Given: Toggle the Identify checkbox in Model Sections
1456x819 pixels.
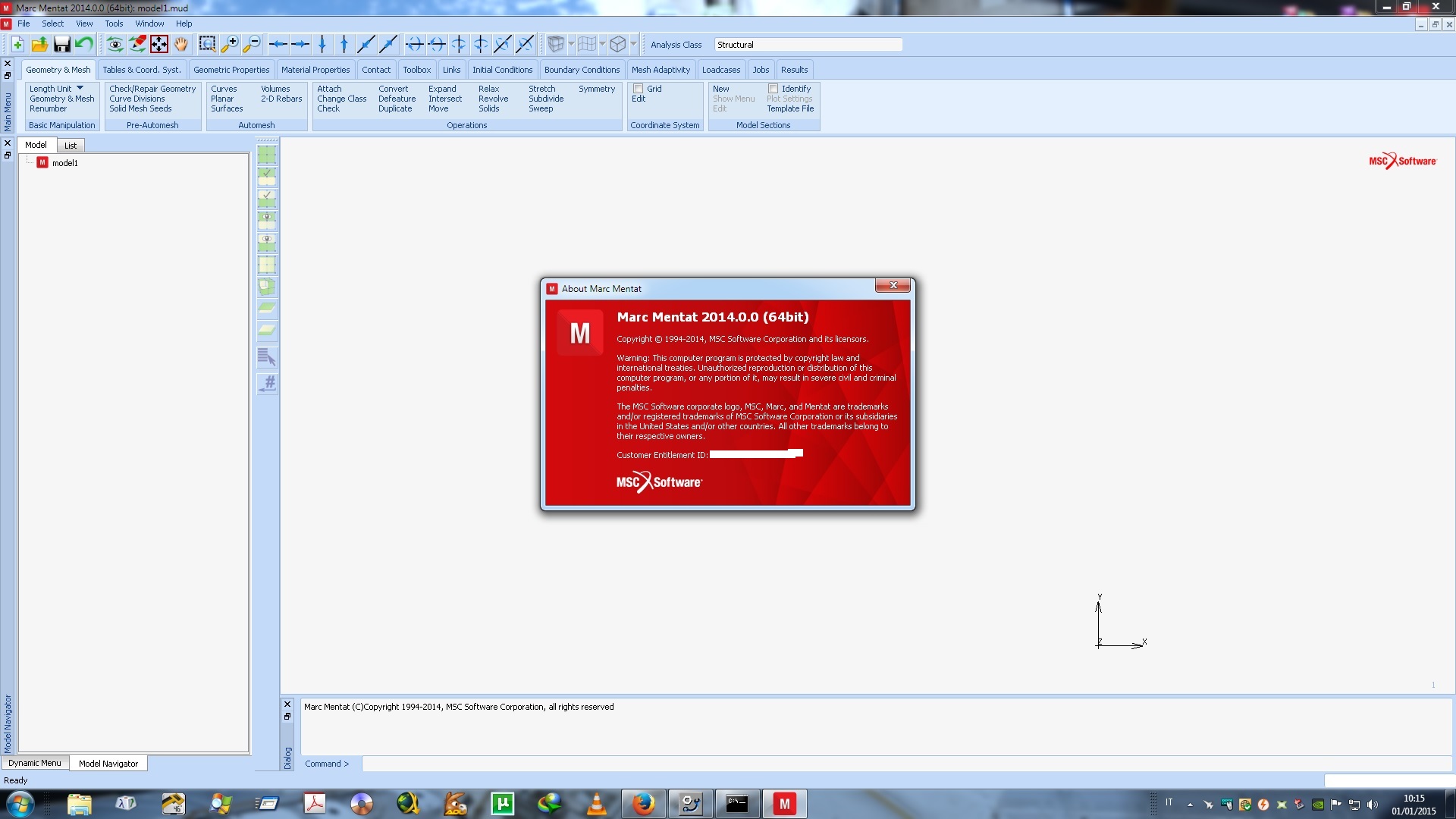Looking at the screenshot, I should pyautogui.click(x=772, y=88).
